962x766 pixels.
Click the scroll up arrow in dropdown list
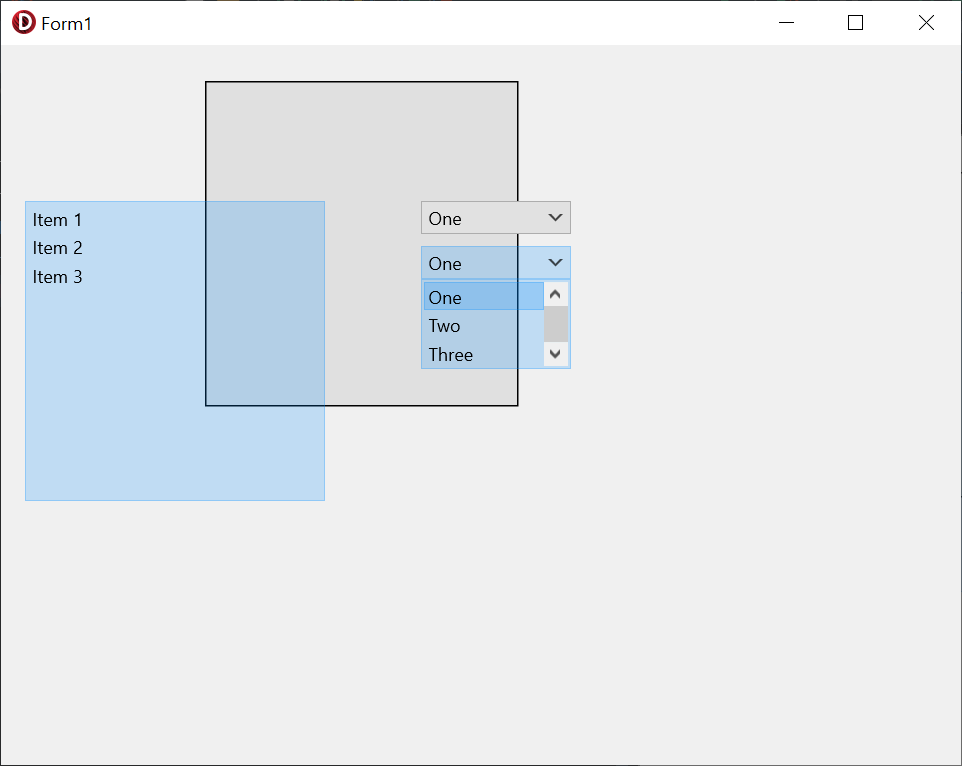pyautogui.click(x=555, y=294)
